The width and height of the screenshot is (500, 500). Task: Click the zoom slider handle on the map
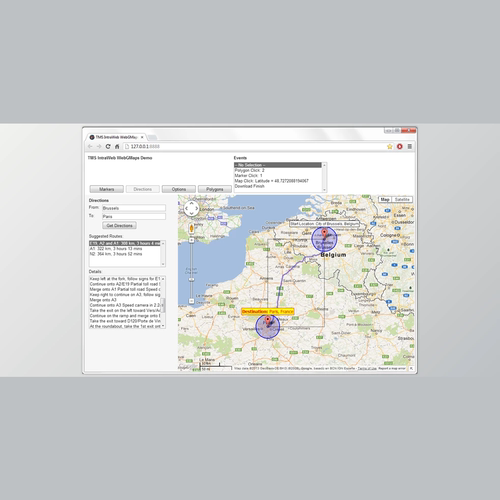pos(191,280)
